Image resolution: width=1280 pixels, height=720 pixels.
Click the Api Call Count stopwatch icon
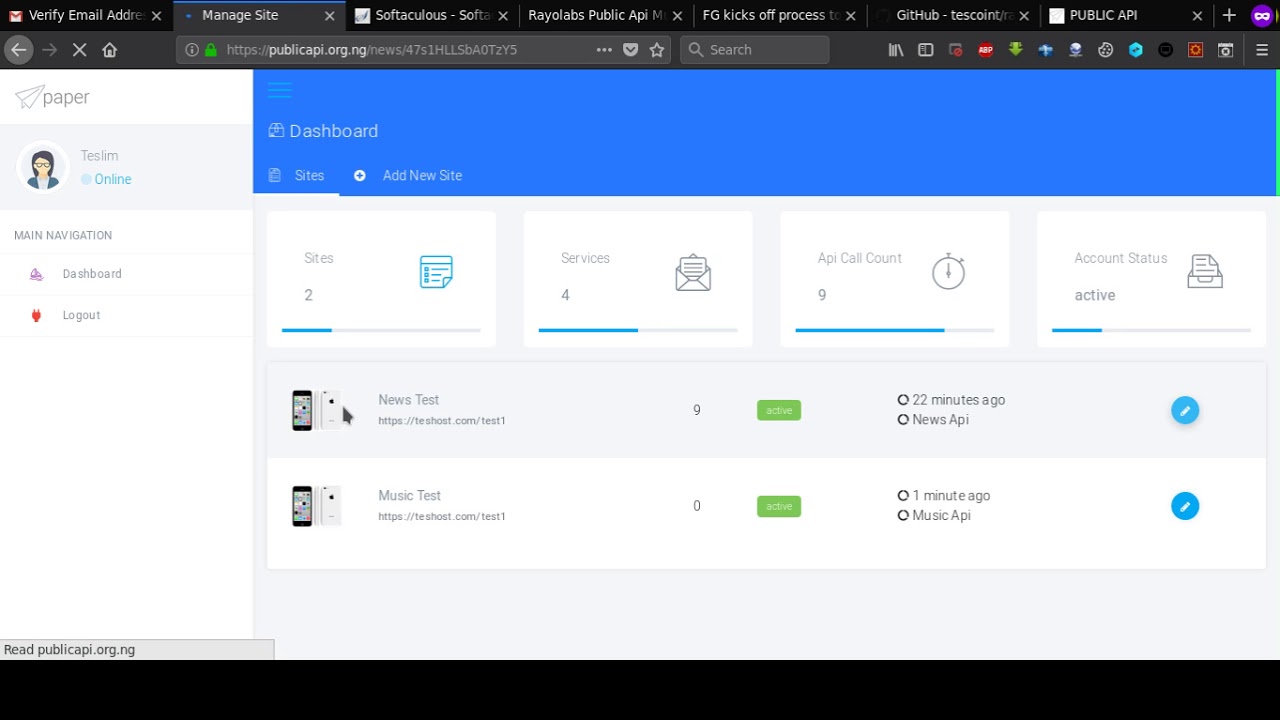click(x=948, y=271)
